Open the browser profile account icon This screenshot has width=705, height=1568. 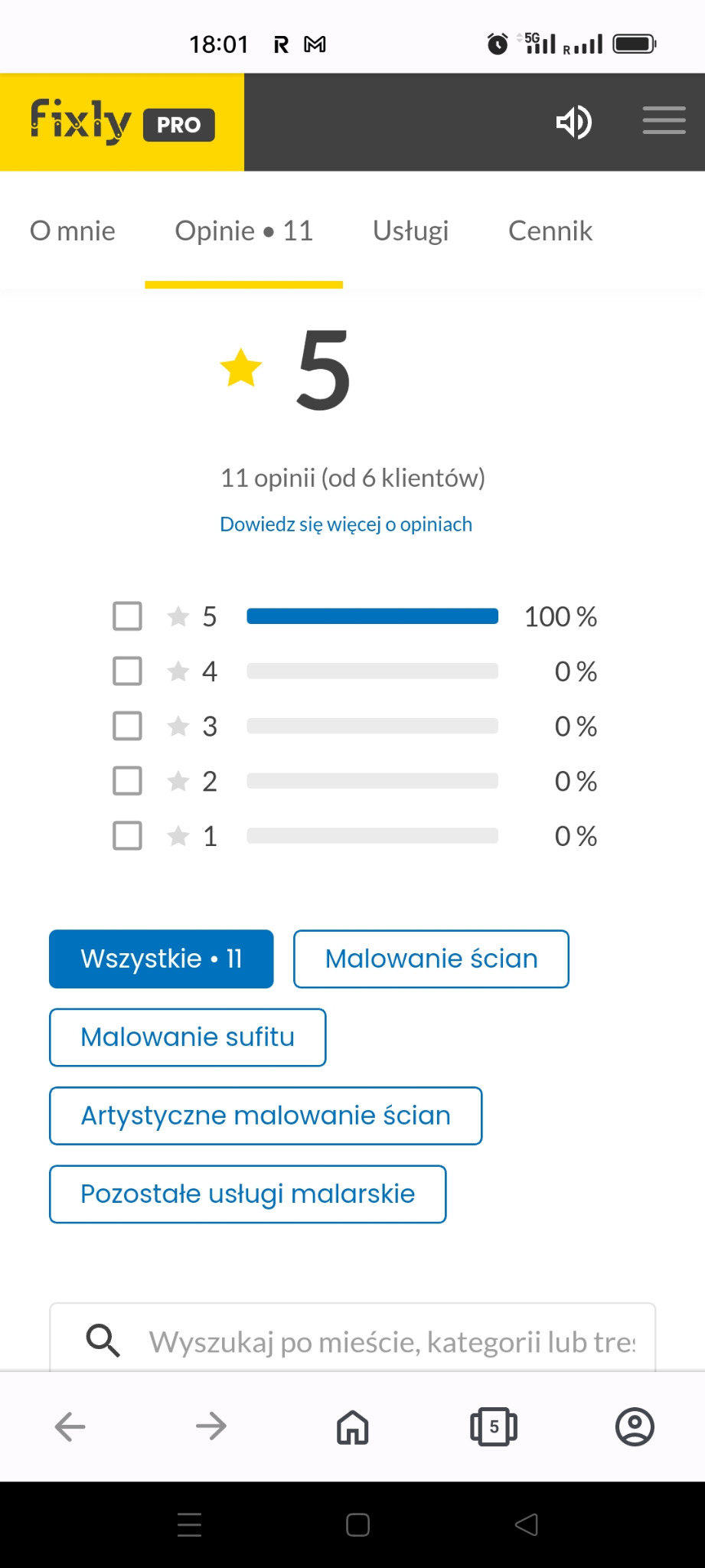coord(635,1426)
